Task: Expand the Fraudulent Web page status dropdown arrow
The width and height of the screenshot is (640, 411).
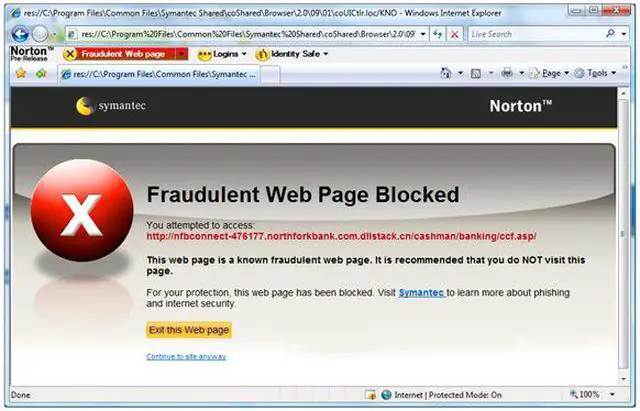Action: pyautogui.click(x=181, y=53)
